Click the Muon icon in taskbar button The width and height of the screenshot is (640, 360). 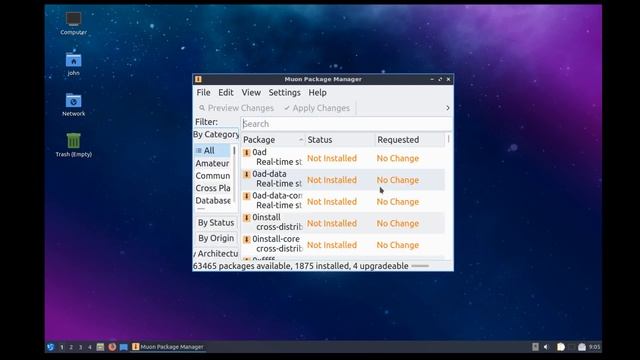(x=136, y=347)
